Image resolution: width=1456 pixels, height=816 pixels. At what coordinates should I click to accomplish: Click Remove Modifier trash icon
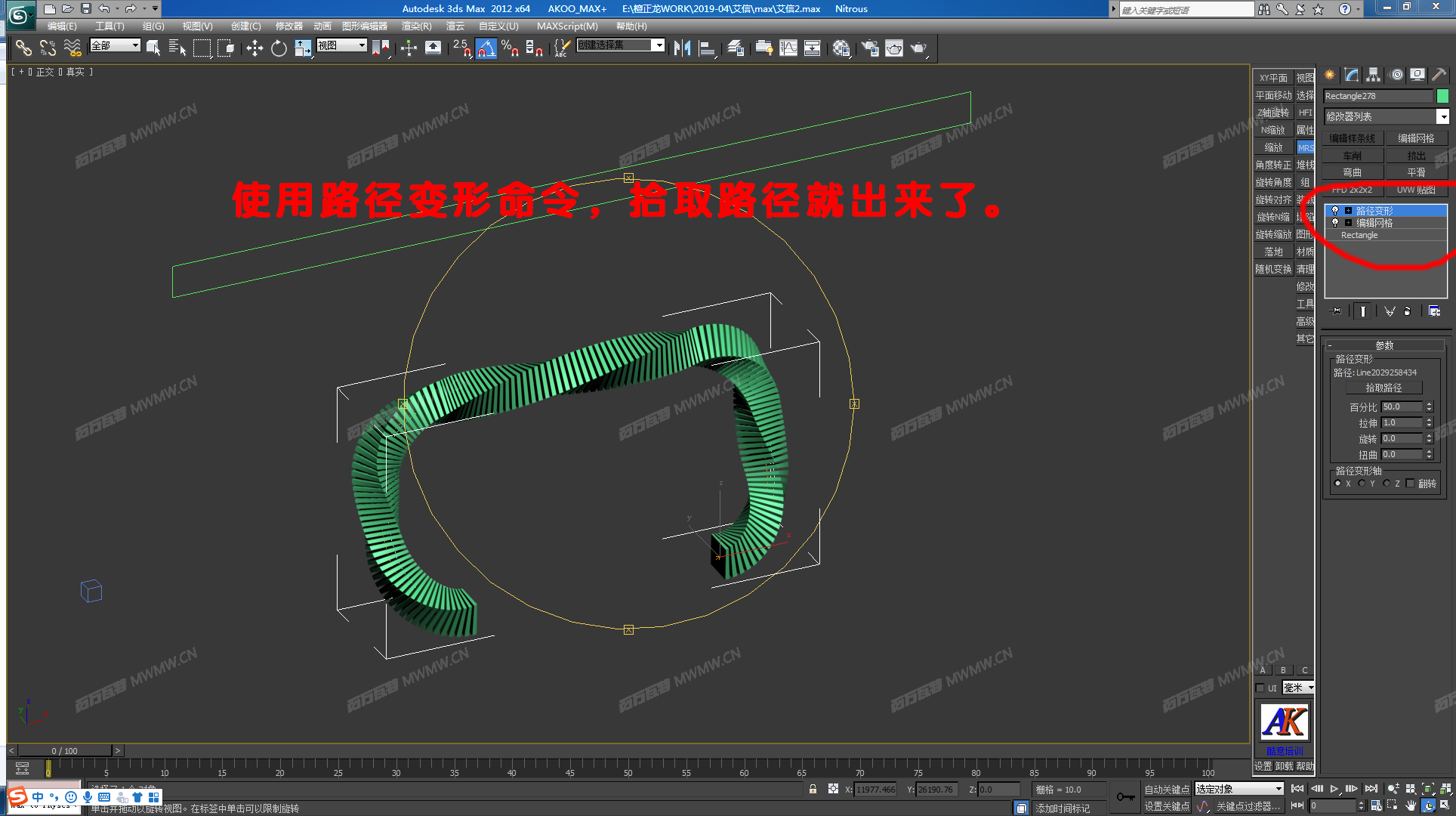pyautogui.click(x=1408, y=311)
